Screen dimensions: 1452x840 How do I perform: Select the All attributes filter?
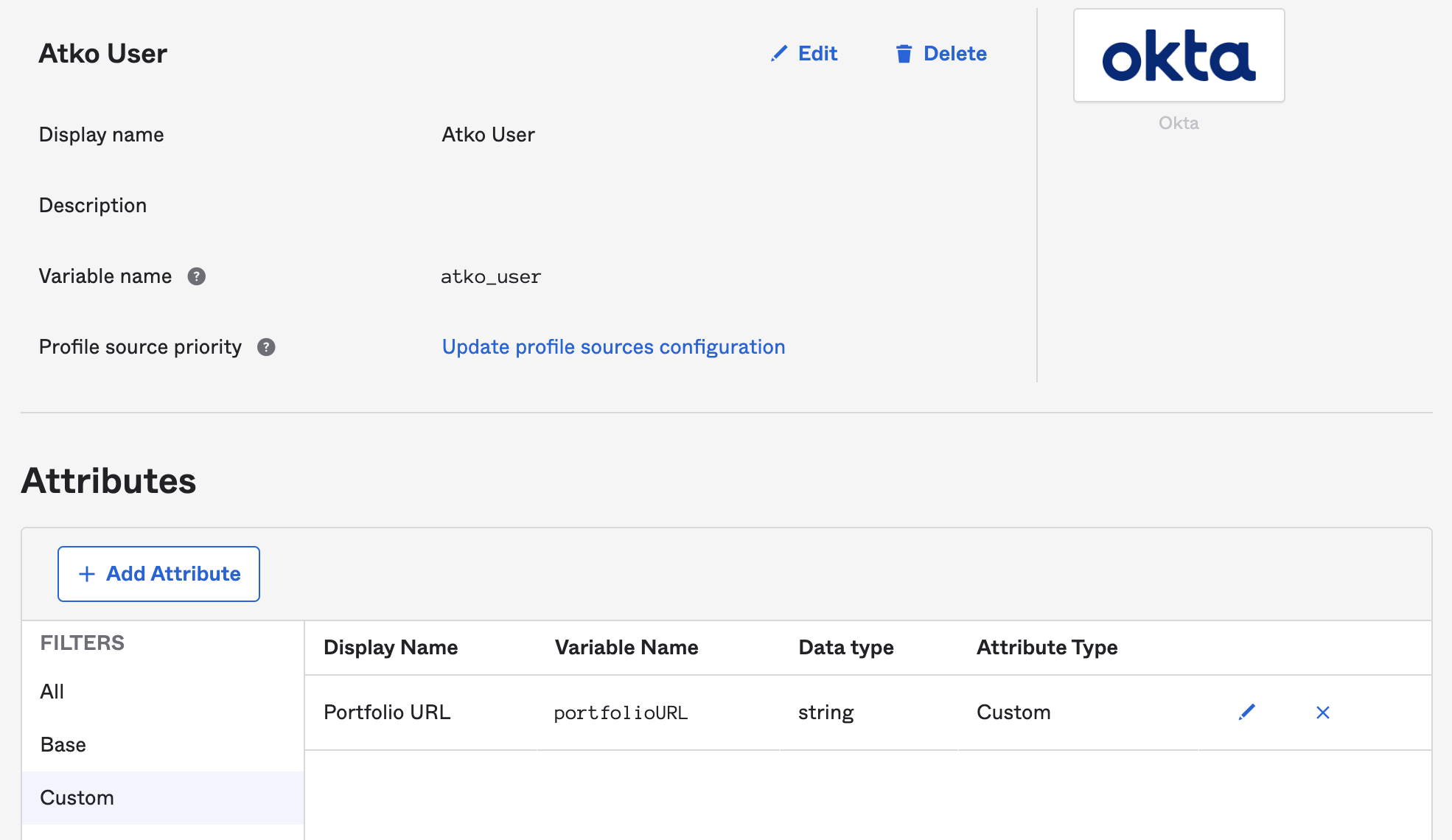pyautogui.click(x=52, y=692)
